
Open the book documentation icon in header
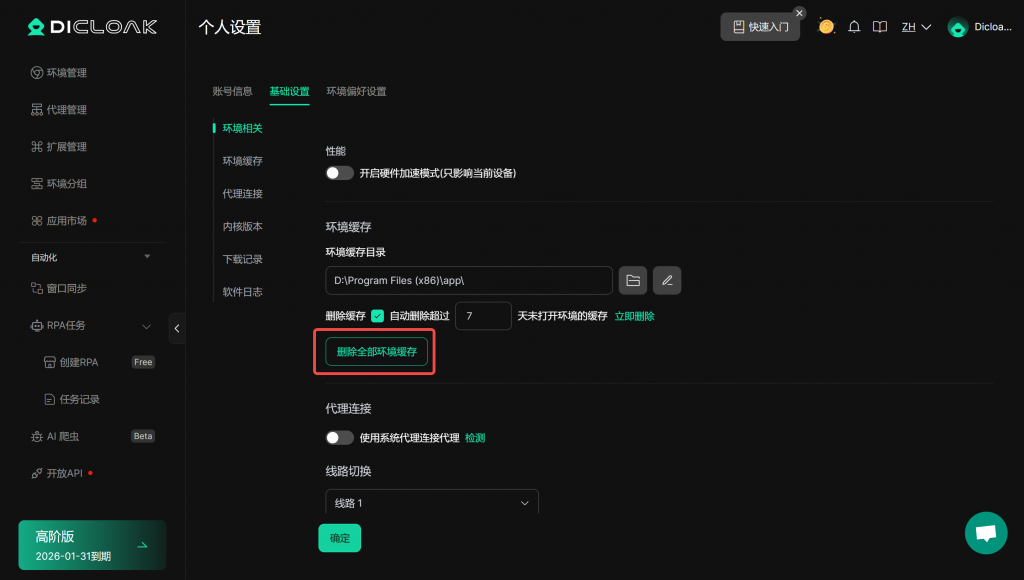point(880,27)
